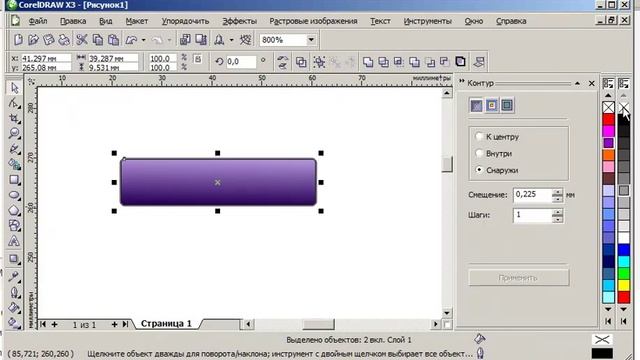The height and width of the screenshot is (360, 640).
Task: Open the 'Инструменты' menu
Action: pos(427,21)
